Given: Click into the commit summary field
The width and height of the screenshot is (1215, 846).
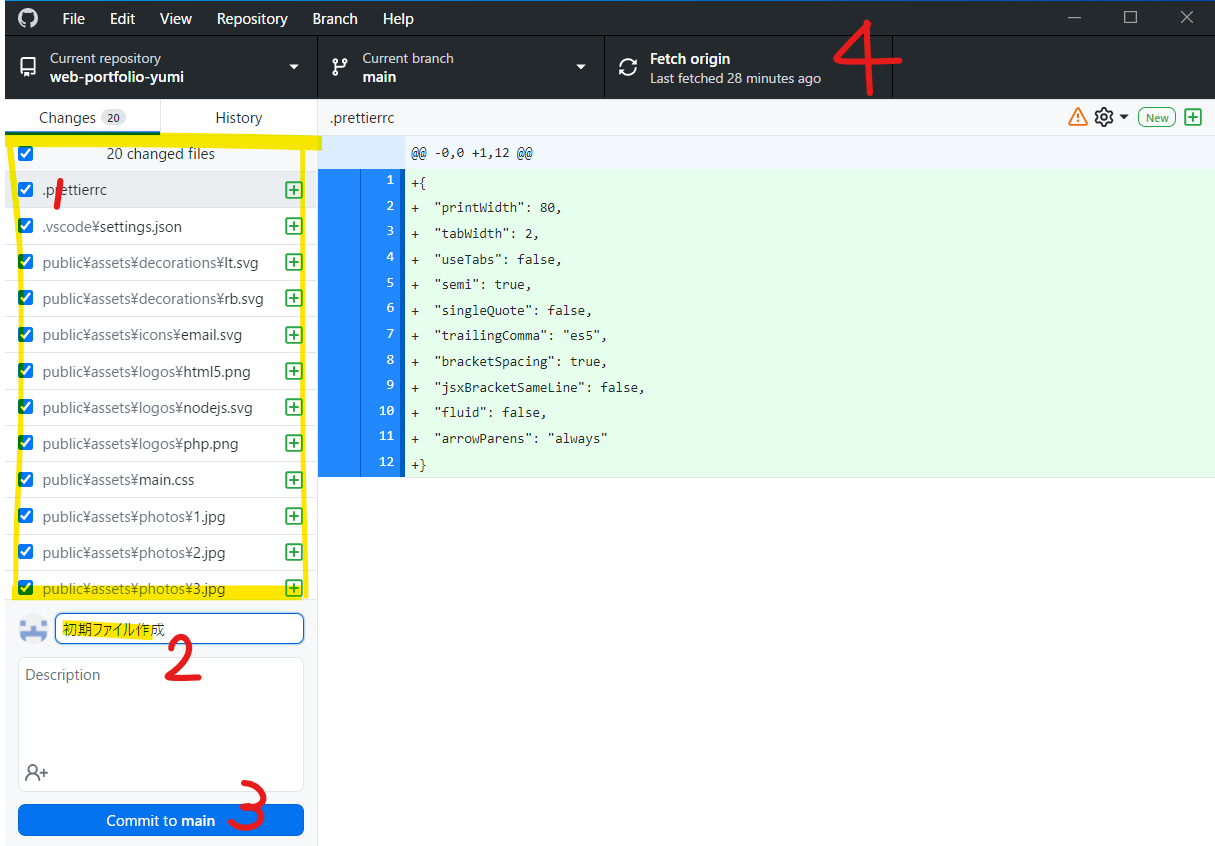Looking at the screenshot, I should [x=179, y=629].
